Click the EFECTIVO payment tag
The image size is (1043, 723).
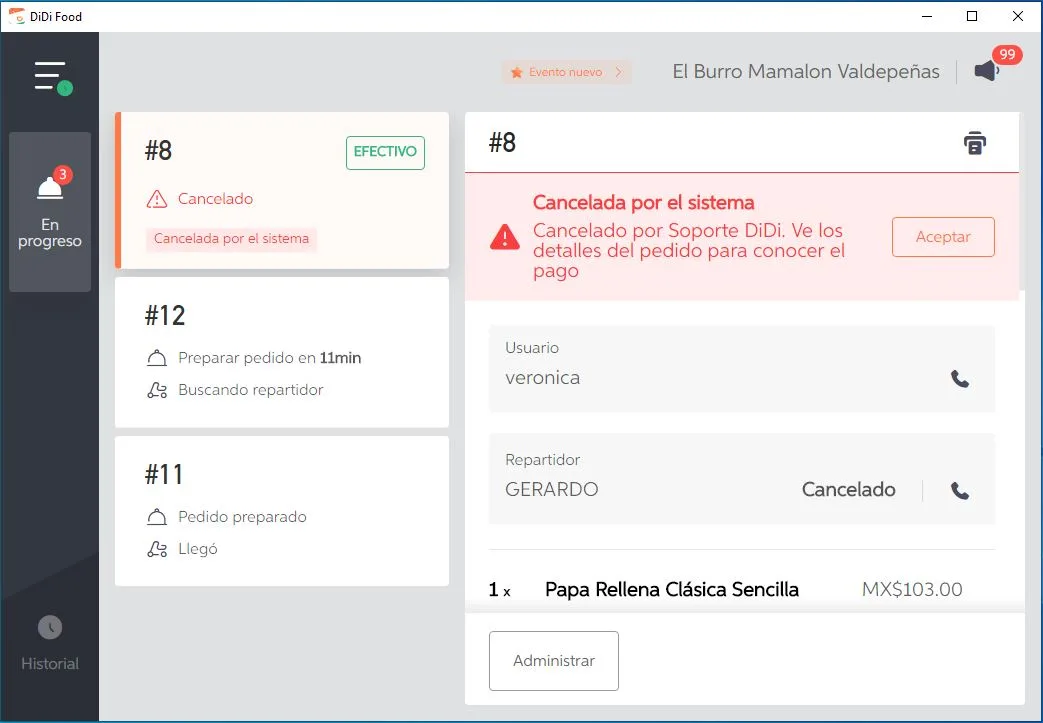click(385, 152)
